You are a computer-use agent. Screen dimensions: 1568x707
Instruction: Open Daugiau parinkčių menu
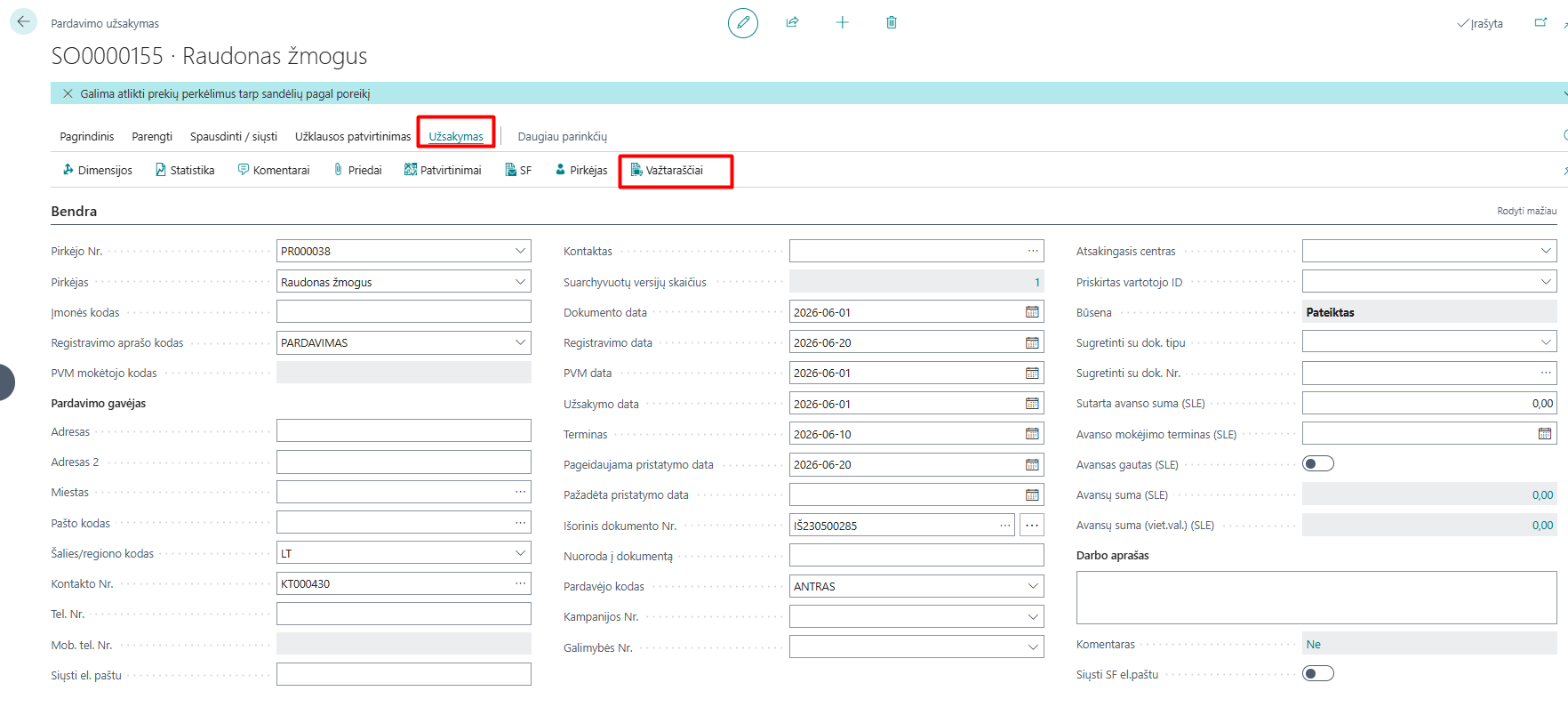pyautogui.click(x=563, y=136)
